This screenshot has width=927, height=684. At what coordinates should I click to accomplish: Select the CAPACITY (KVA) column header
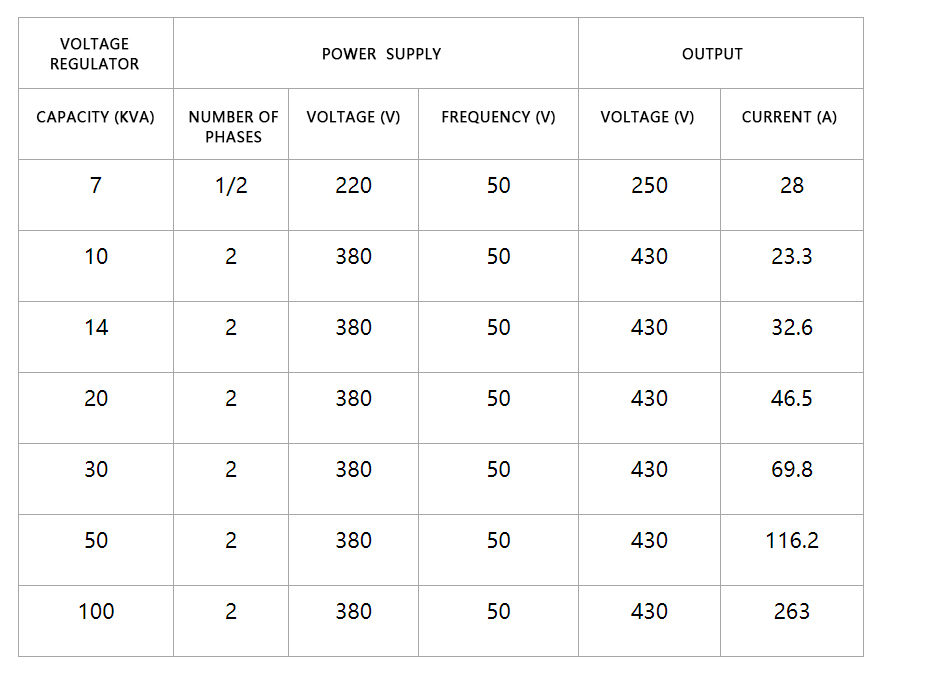[96, 124]
